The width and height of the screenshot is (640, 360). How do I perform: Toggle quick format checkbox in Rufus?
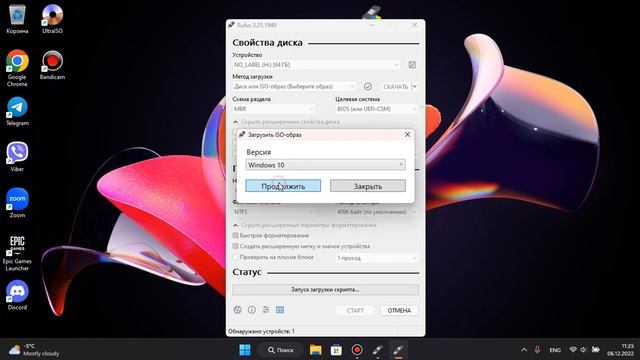(236, 236)
